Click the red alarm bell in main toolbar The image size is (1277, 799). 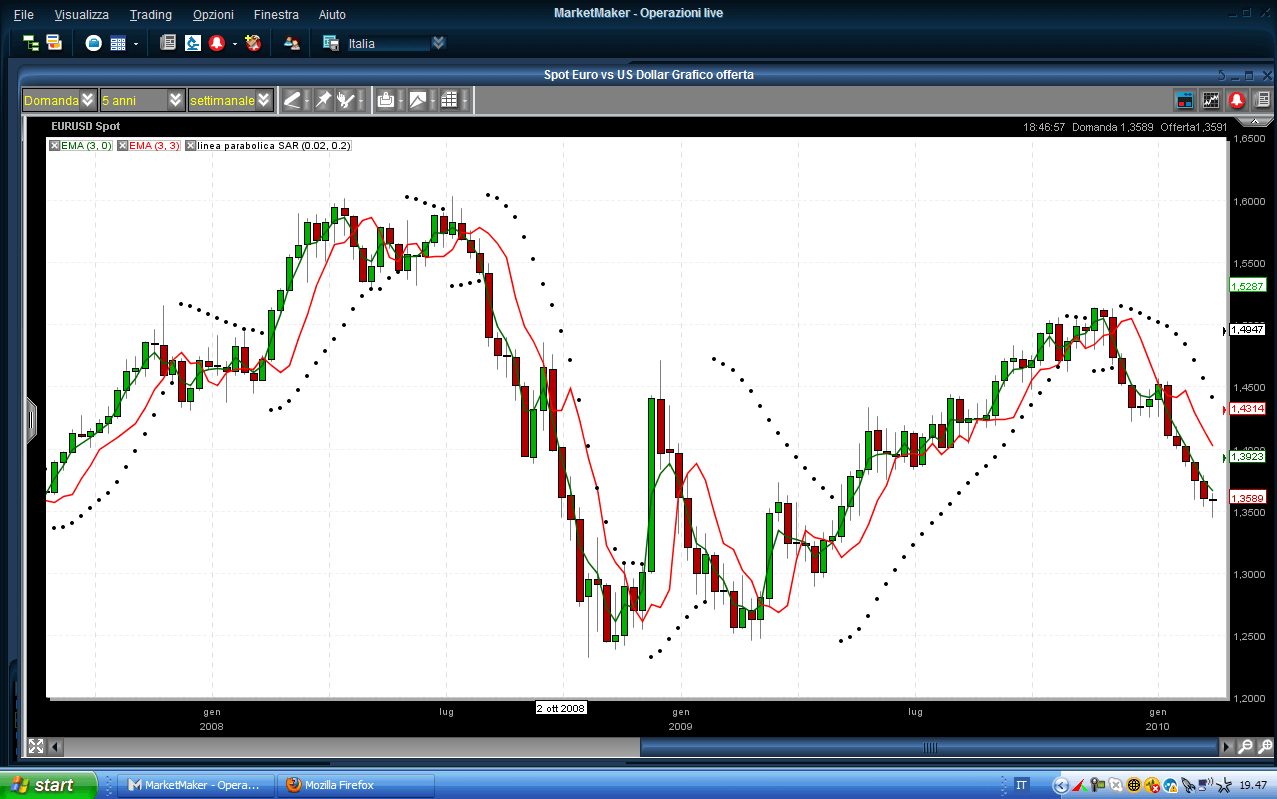(x=216, y=43)
